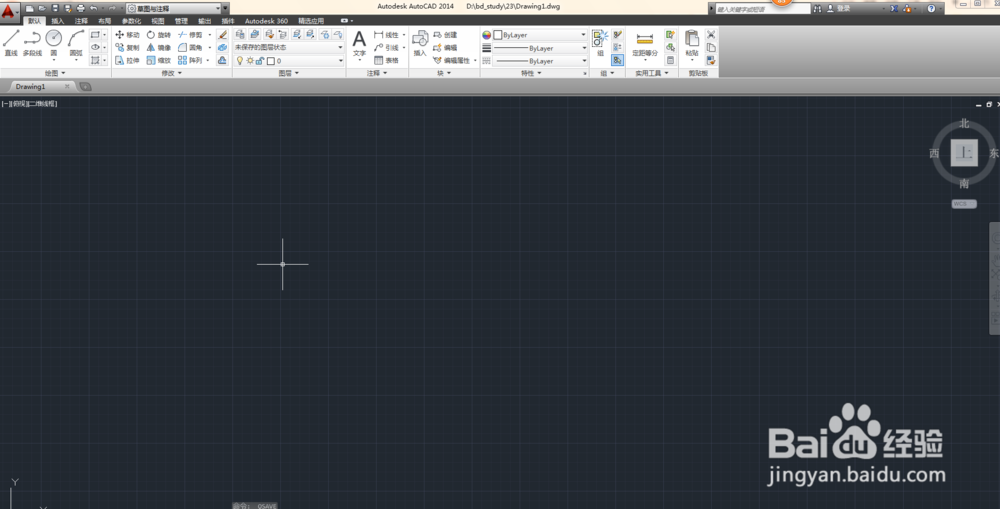Image resolution: width=1000 pixels, height=509 pixels.
Task: Click the 缩放 (Scale) tool
Action: (x=158, y=60)
